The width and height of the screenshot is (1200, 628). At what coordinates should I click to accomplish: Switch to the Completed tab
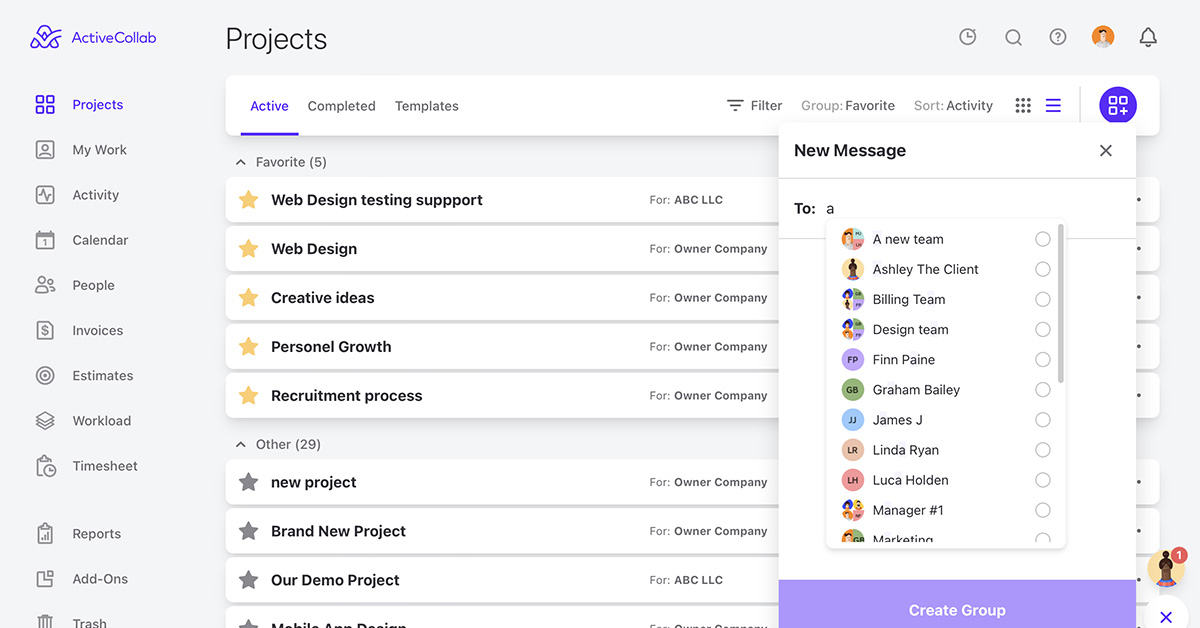point(341,105)
